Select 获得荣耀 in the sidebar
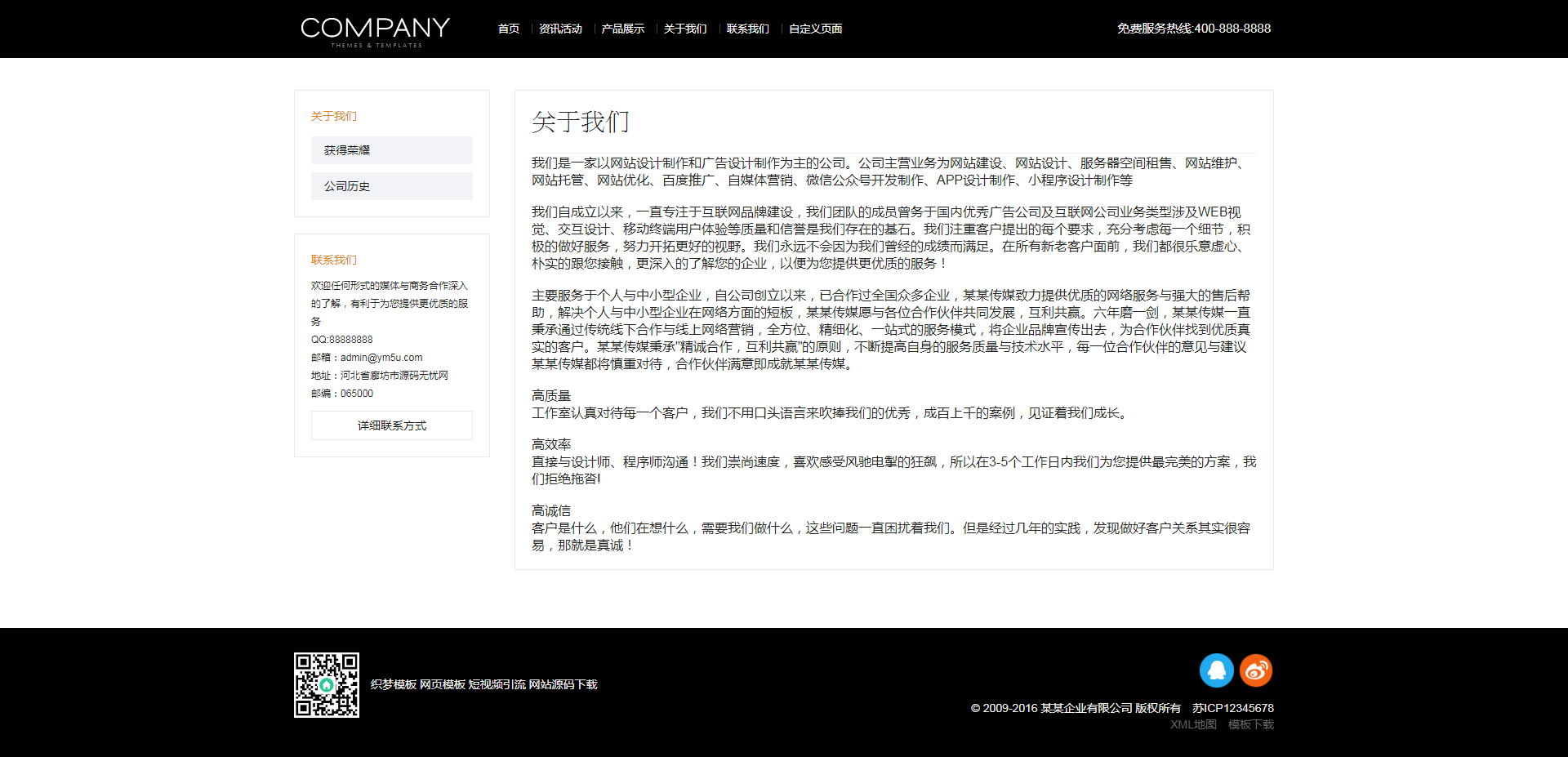 (391, 150)
